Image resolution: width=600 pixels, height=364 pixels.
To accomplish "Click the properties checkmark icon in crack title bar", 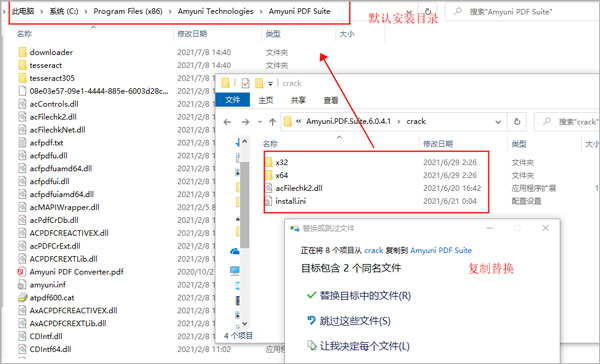I will click(x=246, y=83).
